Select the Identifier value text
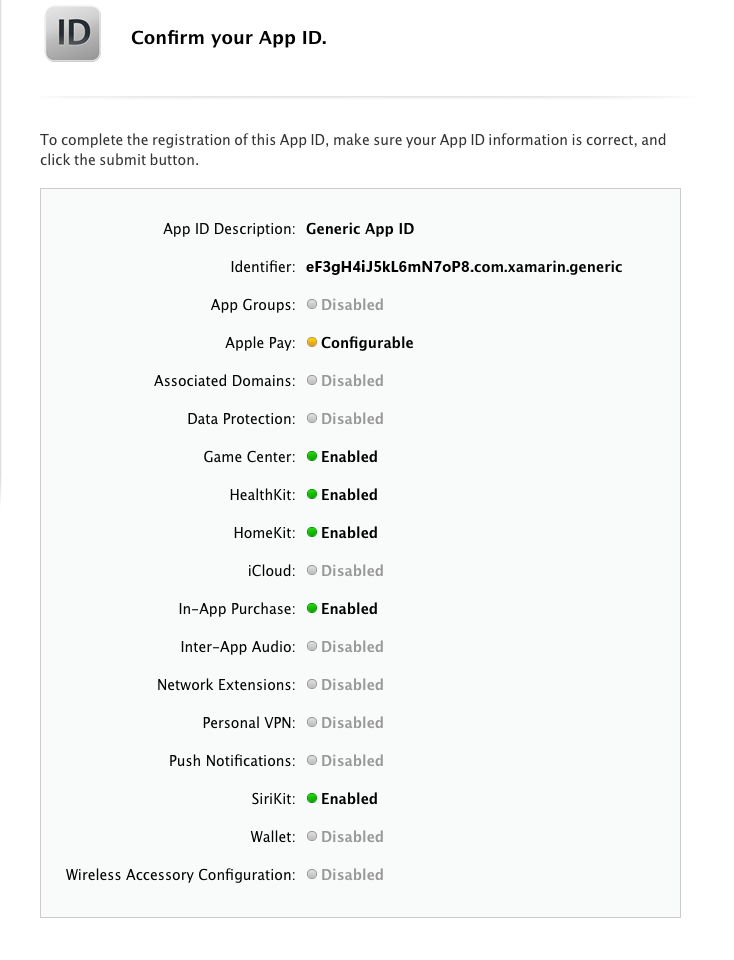Screen dimensions: 734x960 click(x=464, y=267)
